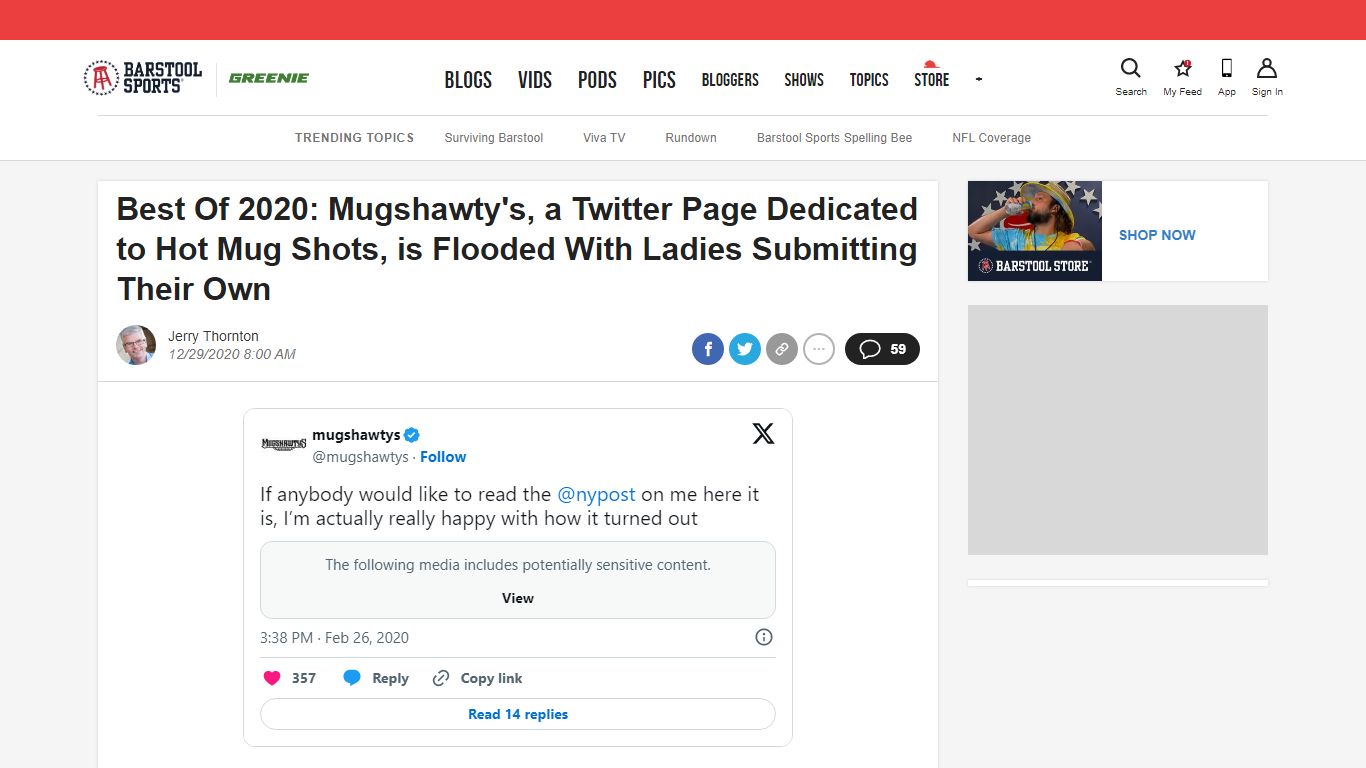Open the BLOGS menu
Viewport: 1366px width, 768px height.
(468, 80)
